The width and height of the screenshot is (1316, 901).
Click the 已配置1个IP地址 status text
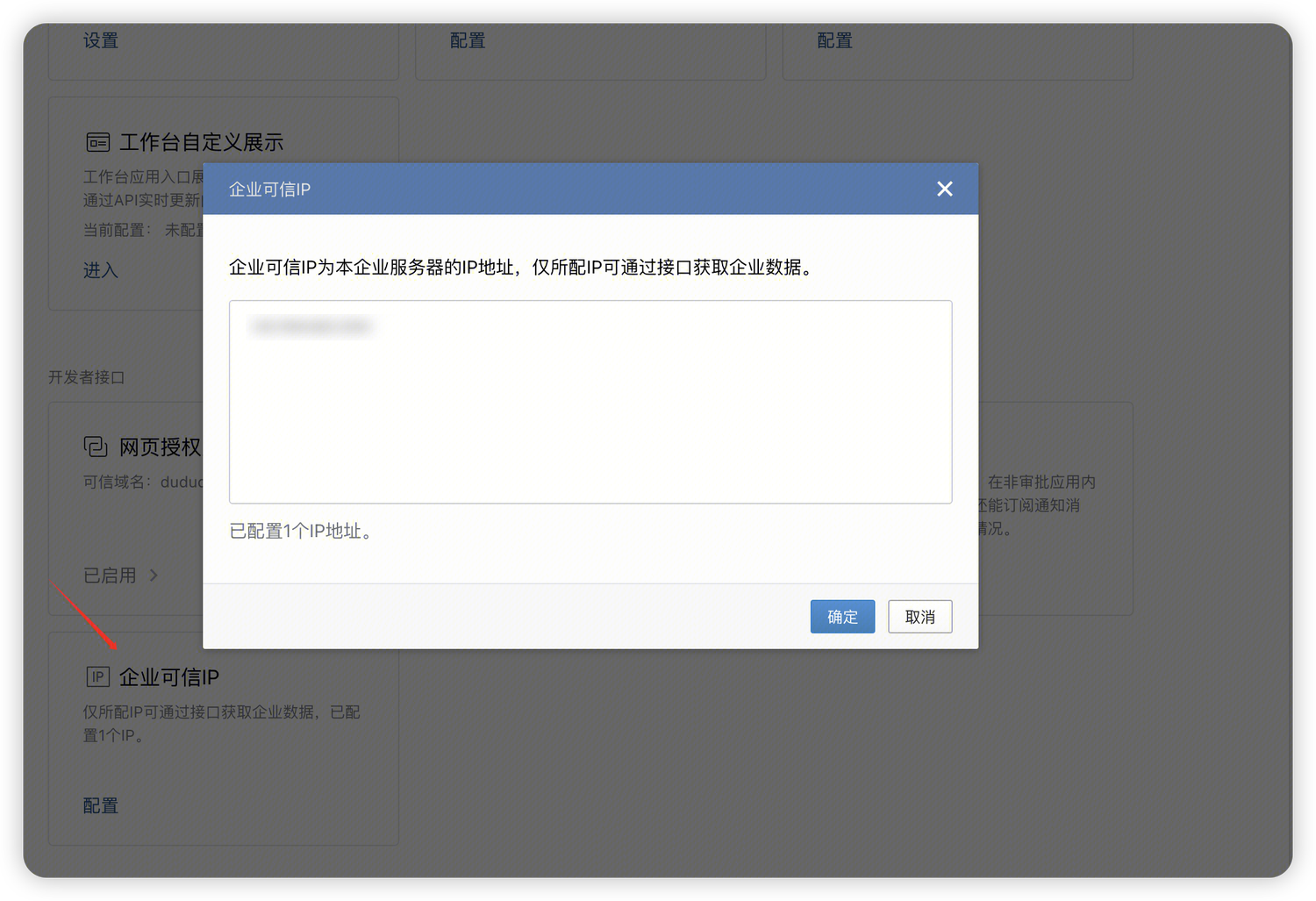[301, 531]
